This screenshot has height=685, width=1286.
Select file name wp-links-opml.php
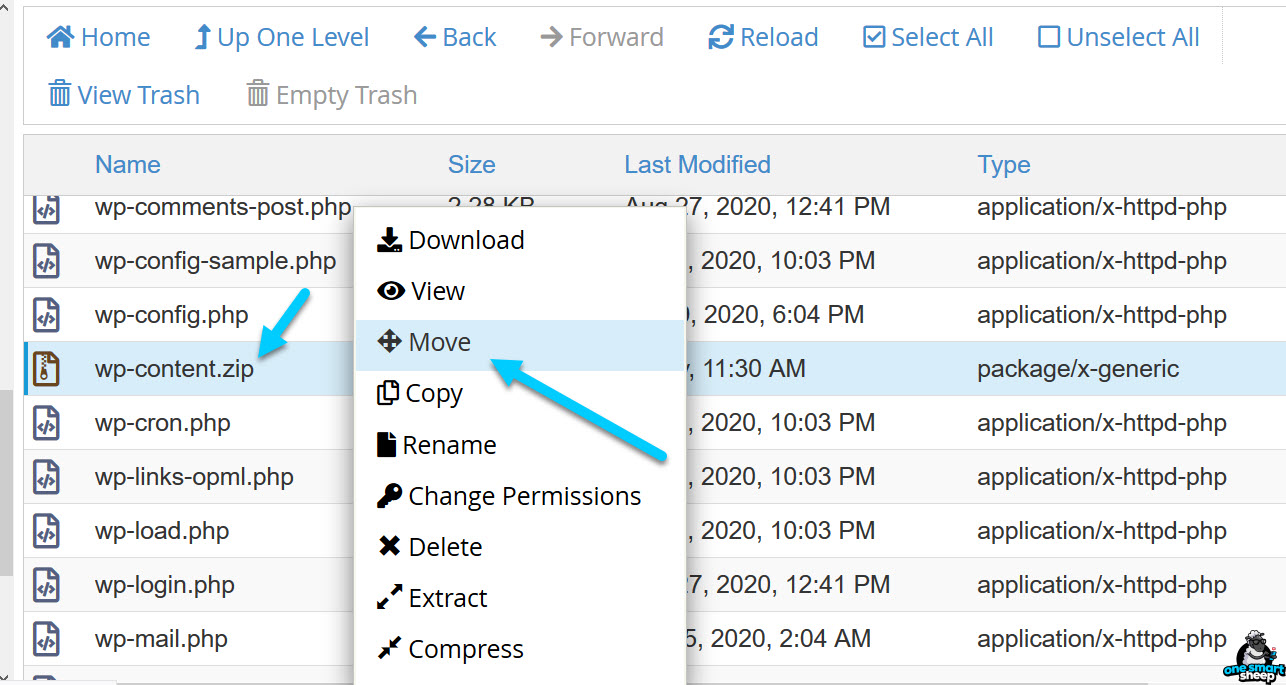194,477
